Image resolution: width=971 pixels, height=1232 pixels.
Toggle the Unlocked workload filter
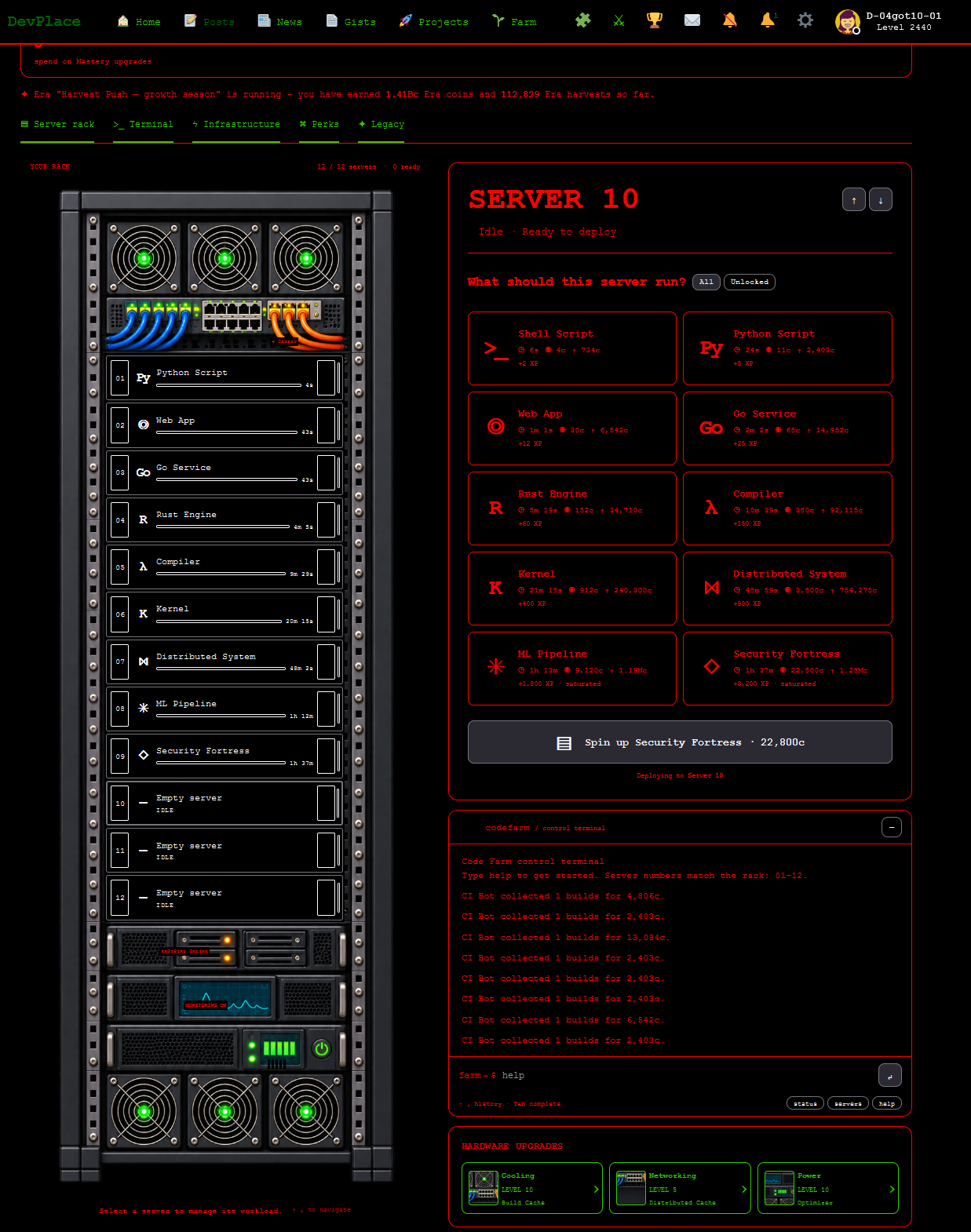pos(750,282)
